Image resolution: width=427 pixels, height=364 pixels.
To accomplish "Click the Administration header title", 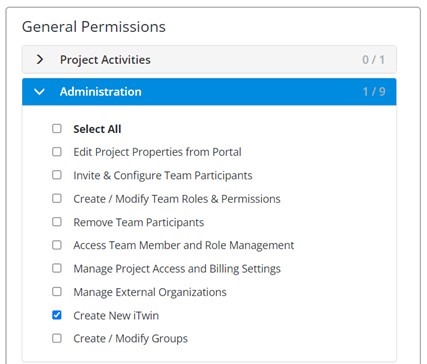I will (101, 92).
